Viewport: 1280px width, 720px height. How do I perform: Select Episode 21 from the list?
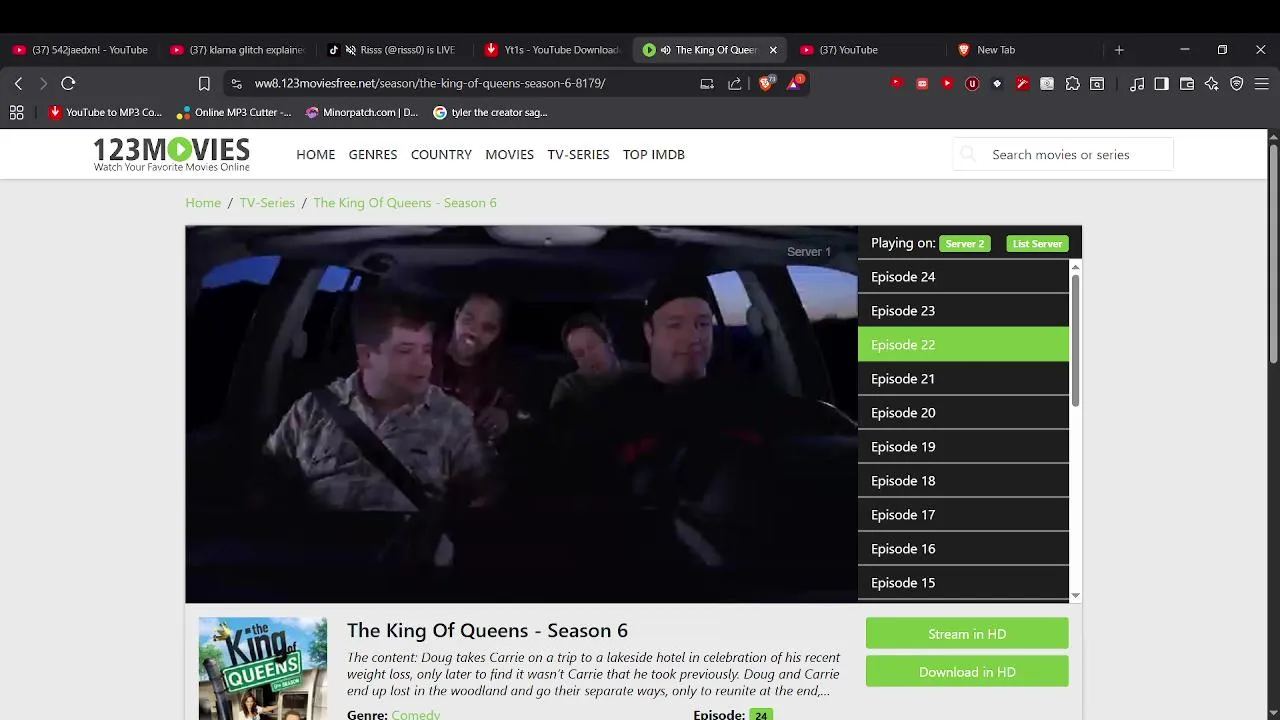click(x=963, y=379)
